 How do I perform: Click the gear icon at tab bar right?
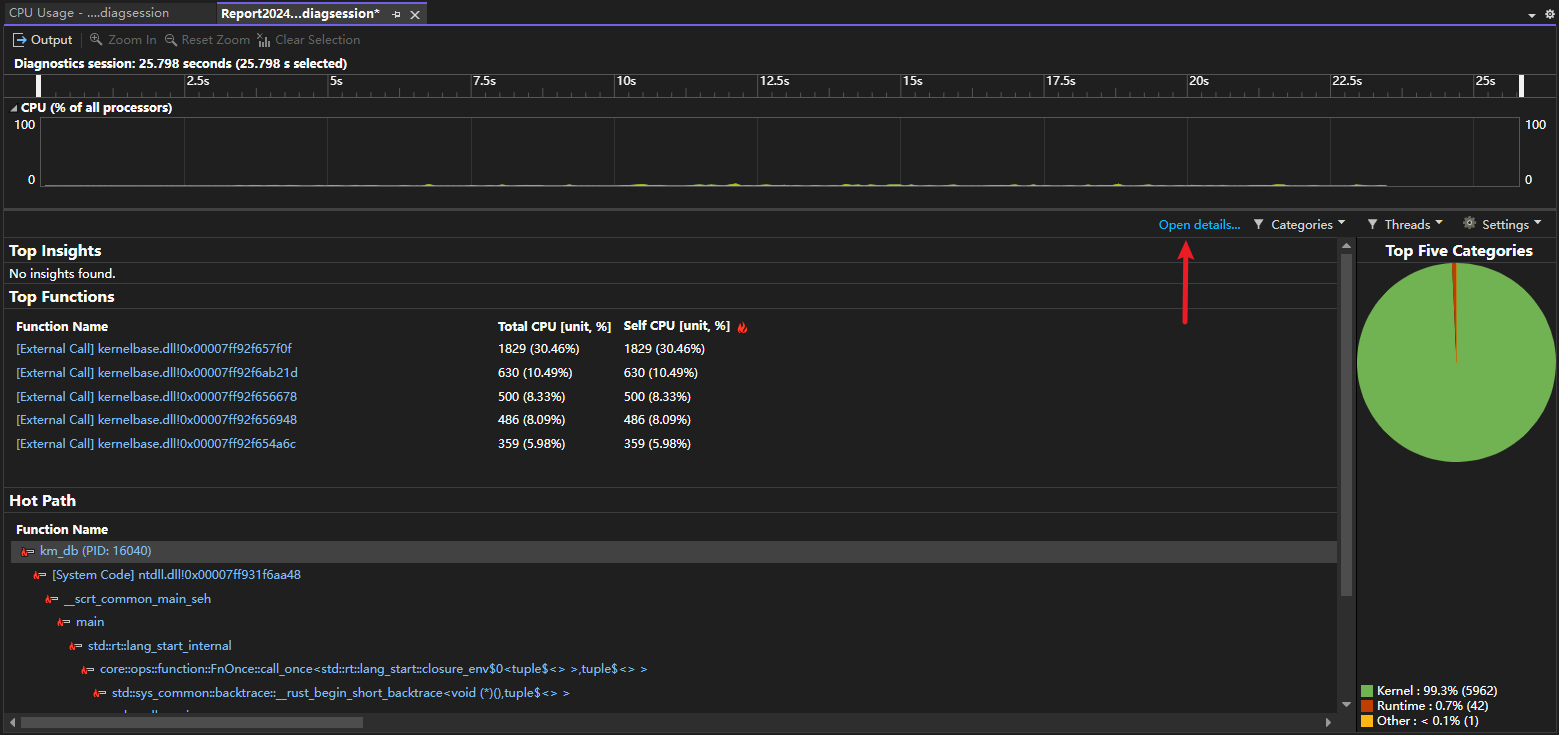1549,14
